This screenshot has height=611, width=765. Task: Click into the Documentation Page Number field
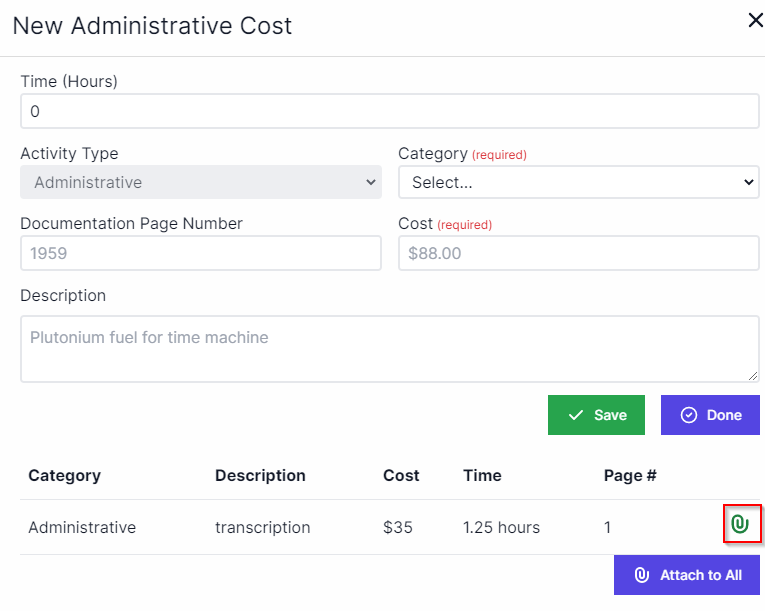coord(200,253)
